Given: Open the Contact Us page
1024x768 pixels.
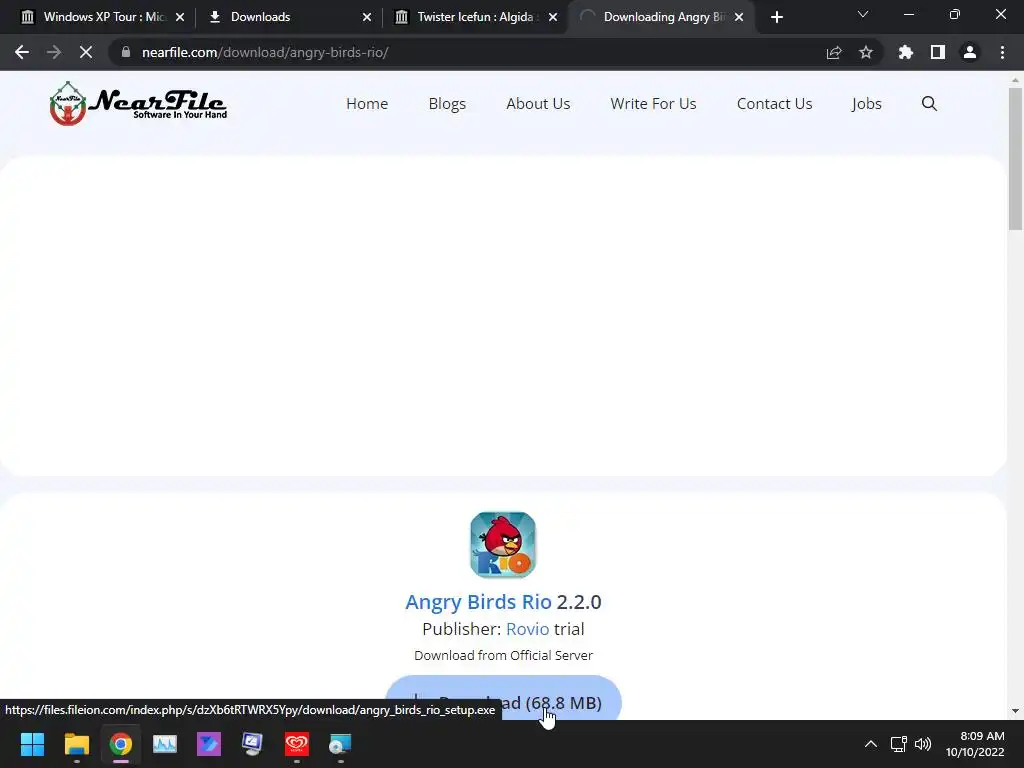Looking at the screenshot, I should pos(775,103).
